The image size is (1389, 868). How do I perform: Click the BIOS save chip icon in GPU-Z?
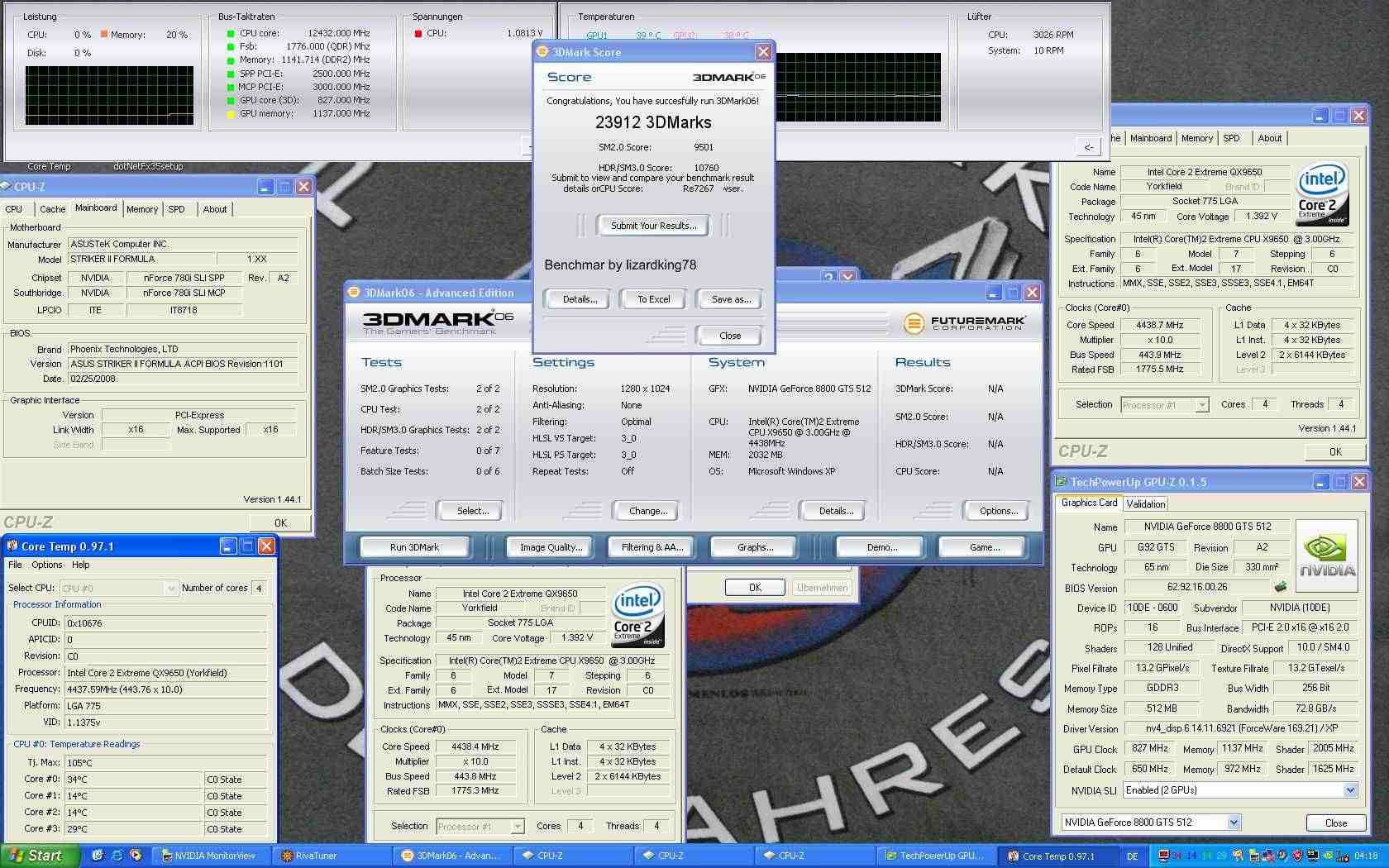[x=1281, y=587]
